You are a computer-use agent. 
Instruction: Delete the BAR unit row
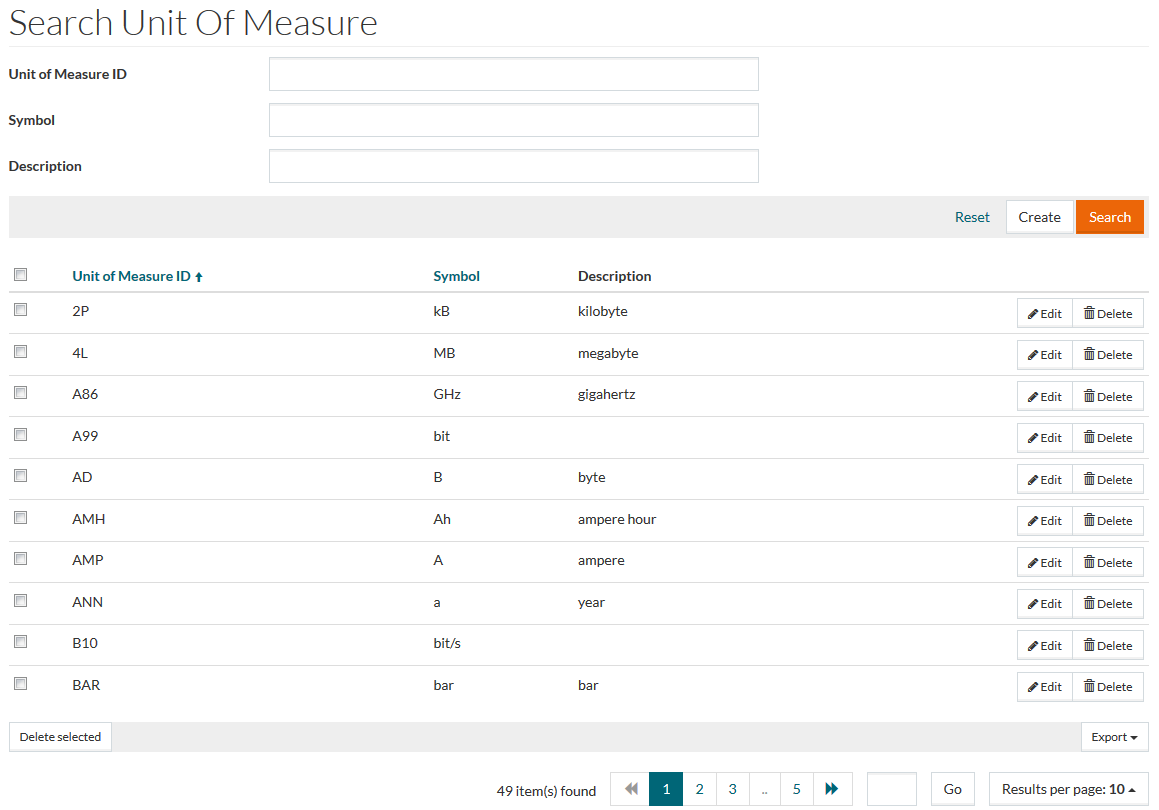click(1108, 687)
